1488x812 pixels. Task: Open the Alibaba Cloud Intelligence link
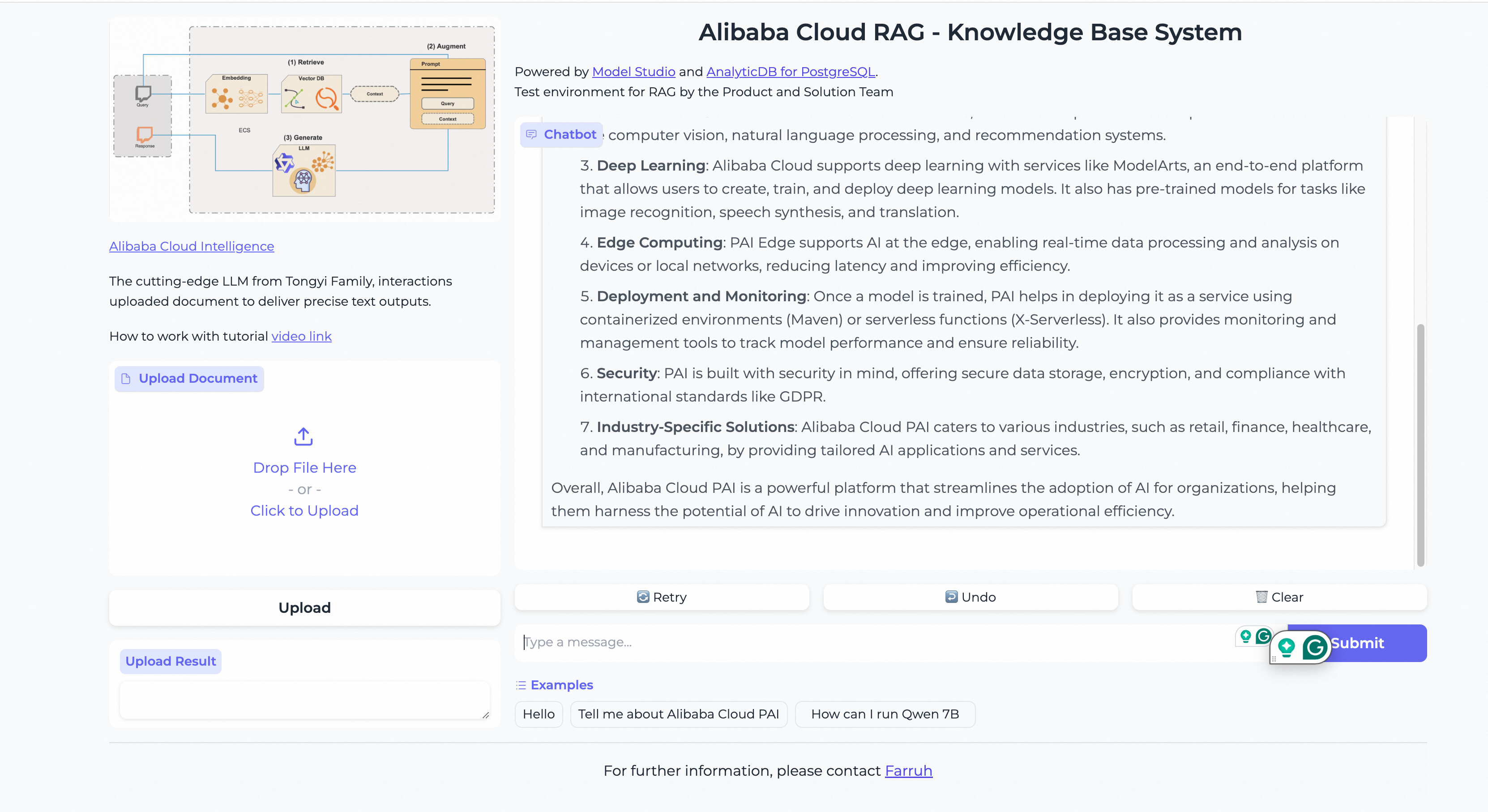click(191, 246)
